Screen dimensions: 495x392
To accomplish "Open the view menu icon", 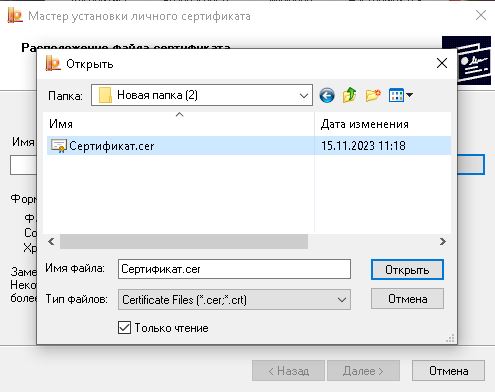I will click(401, 95).
